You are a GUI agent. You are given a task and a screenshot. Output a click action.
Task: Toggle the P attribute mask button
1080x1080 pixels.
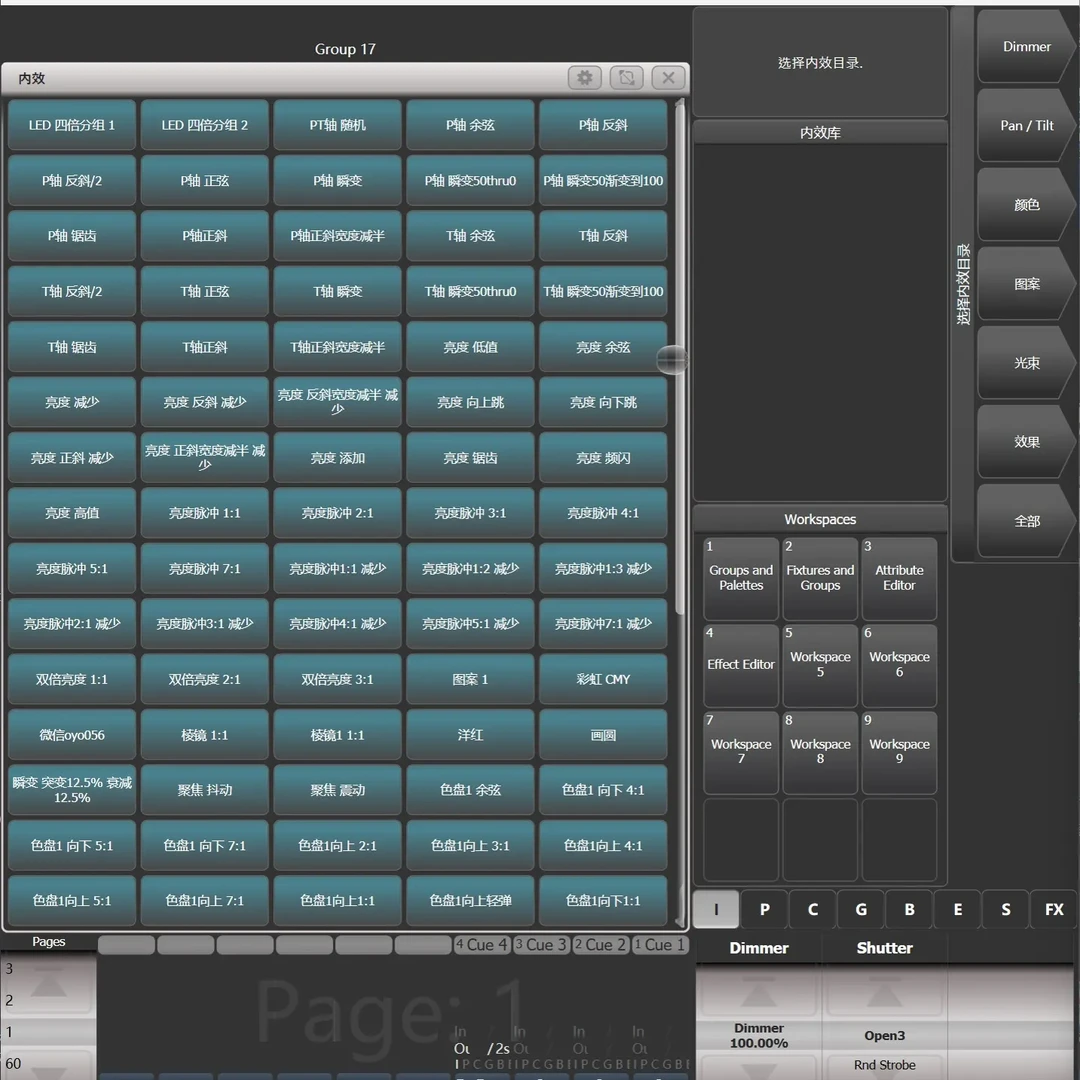(x=764, y=909)
